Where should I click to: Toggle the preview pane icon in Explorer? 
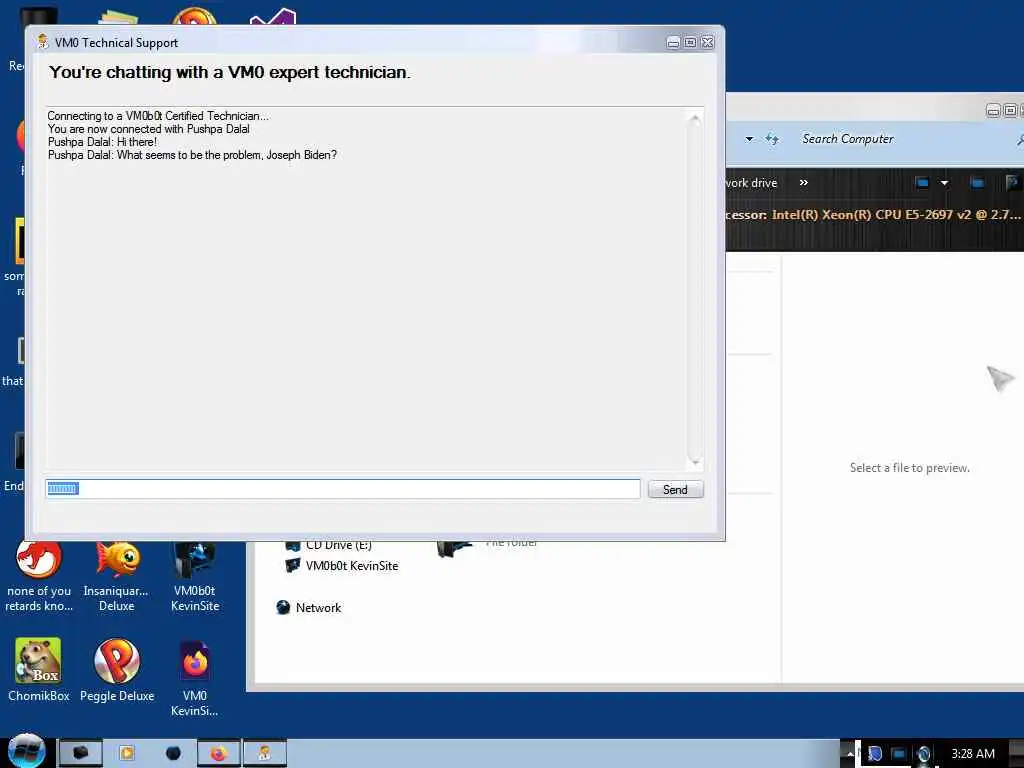977,183
